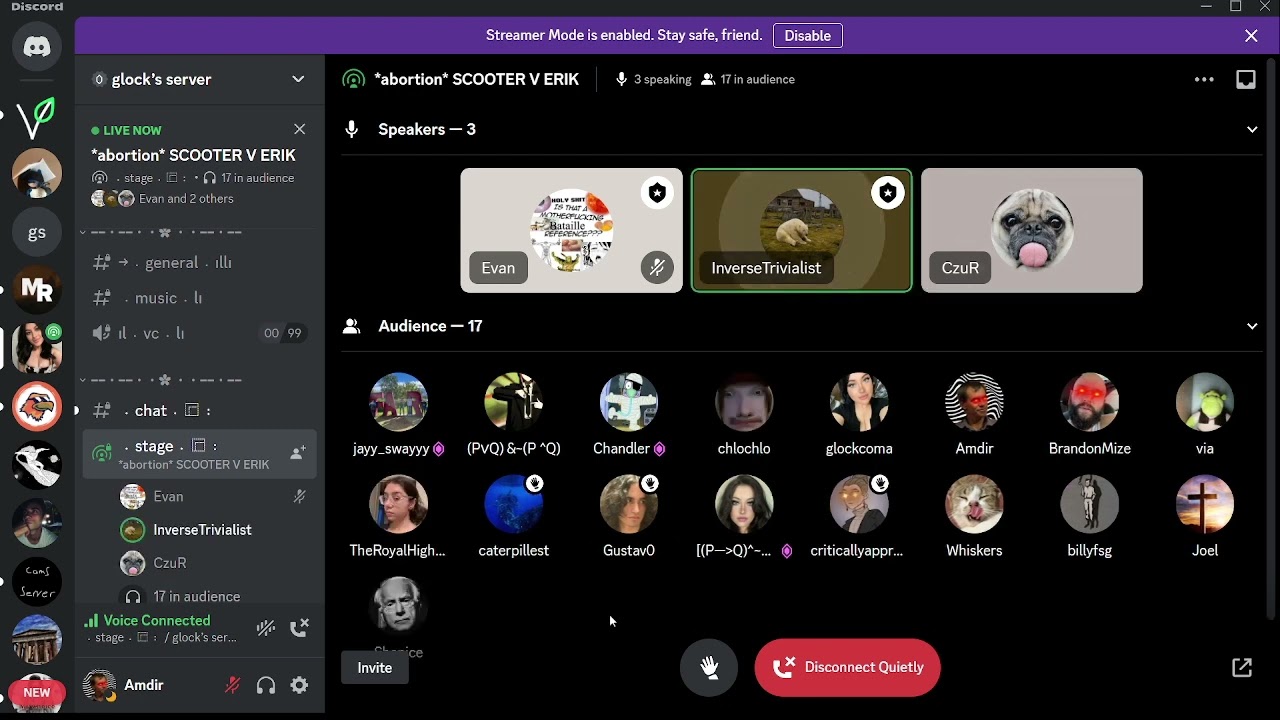Open InverseTrivialist's speaker tile
The width and height of the screenshot is (1280, 720).
tap(801, 230)
